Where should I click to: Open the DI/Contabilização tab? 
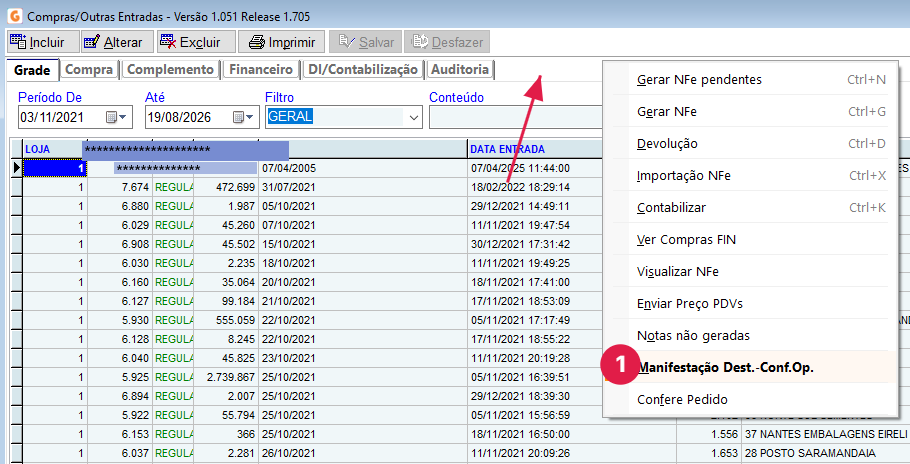[363, 70]
